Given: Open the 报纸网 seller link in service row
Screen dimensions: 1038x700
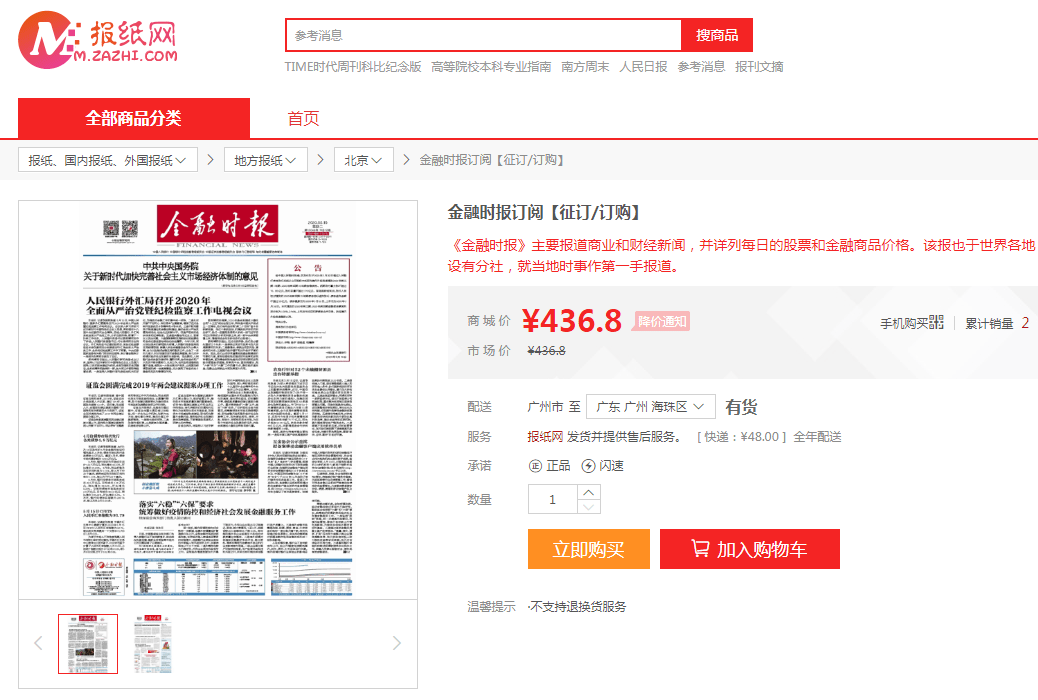Looking at the screenshot, I should [x=545, y=437].
